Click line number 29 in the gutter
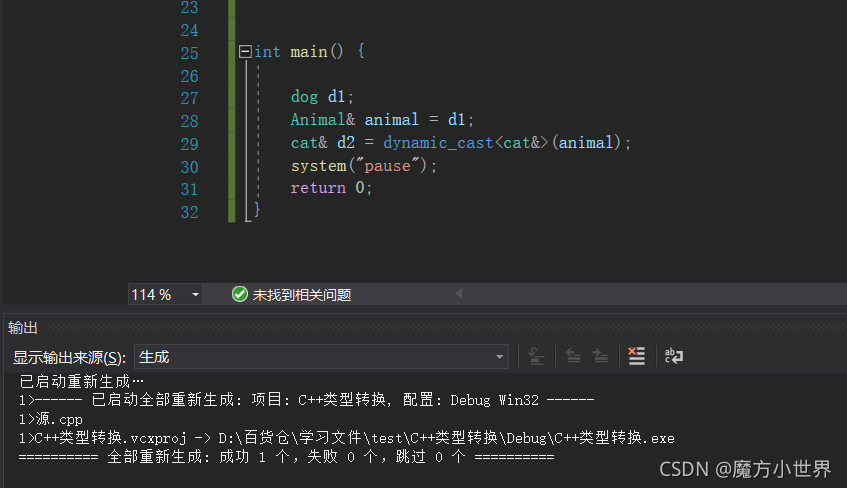Screen dimensions: 847x488 click(x=189, y=144)
